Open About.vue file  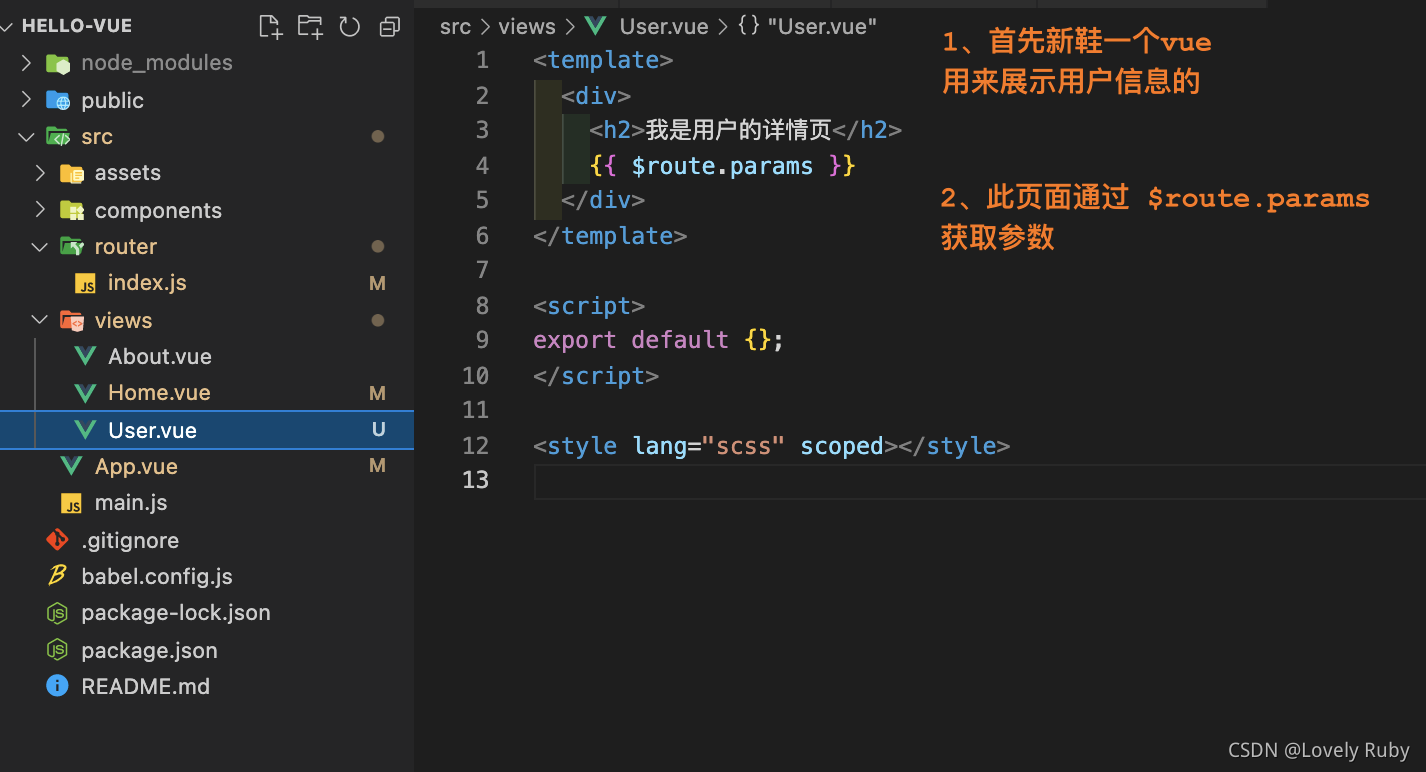(160, 357)
